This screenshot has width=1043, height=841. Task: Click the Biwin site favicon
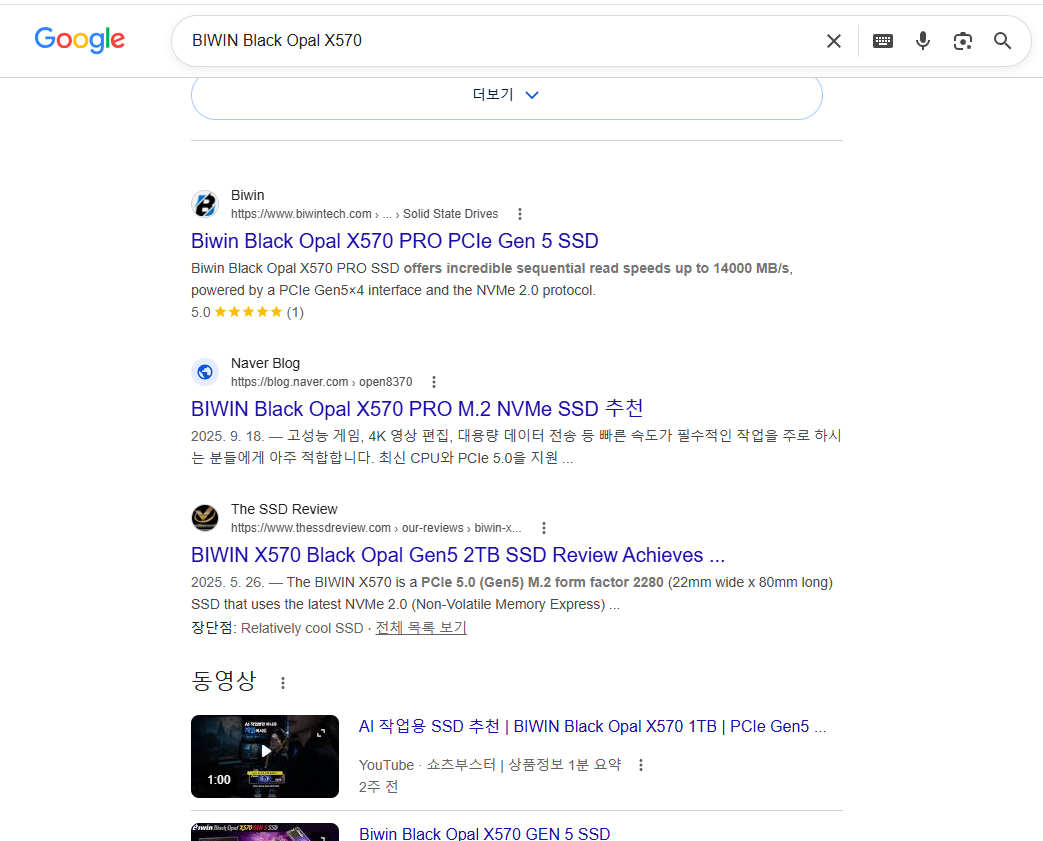click(205, 204)
